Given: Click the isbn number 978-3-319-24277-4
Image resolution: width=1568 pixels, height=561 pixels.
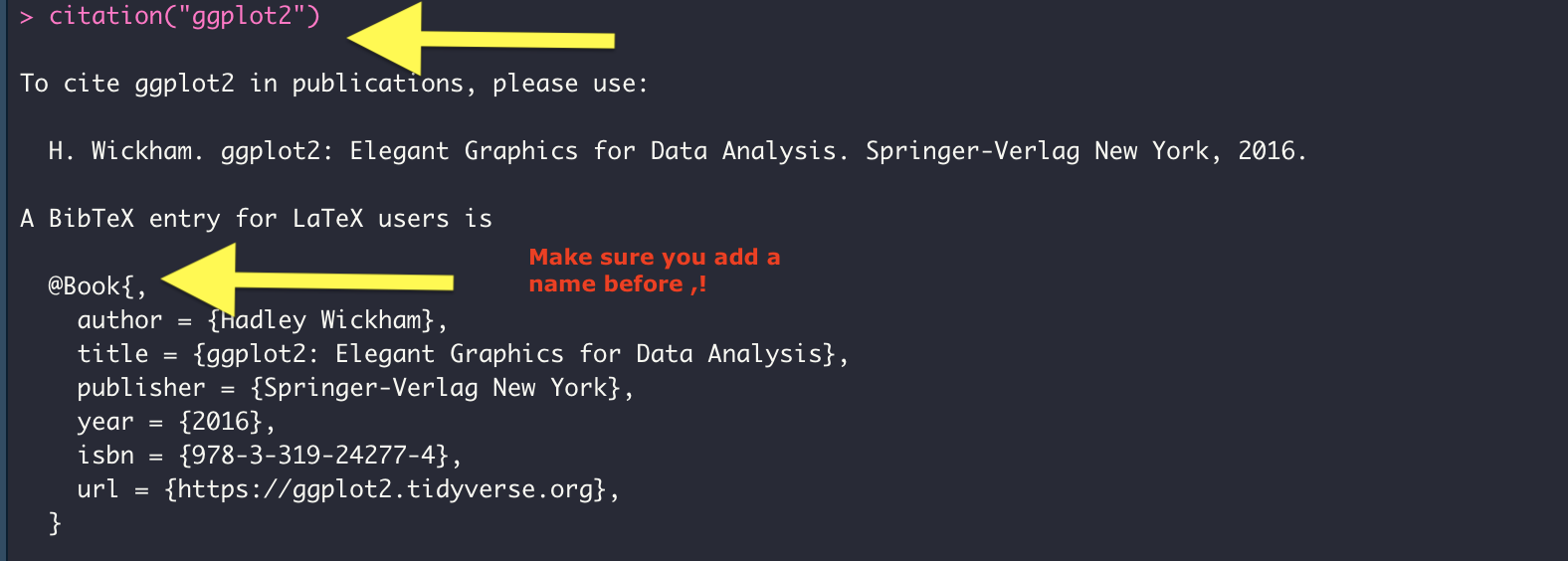Looking at the screenshot, I should pos(313,456).
